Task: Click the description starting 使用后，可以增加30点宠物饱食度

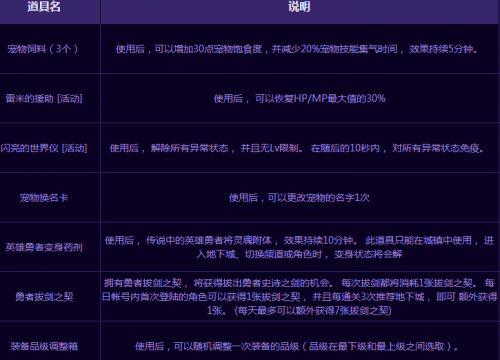Action: click(297, 49)
